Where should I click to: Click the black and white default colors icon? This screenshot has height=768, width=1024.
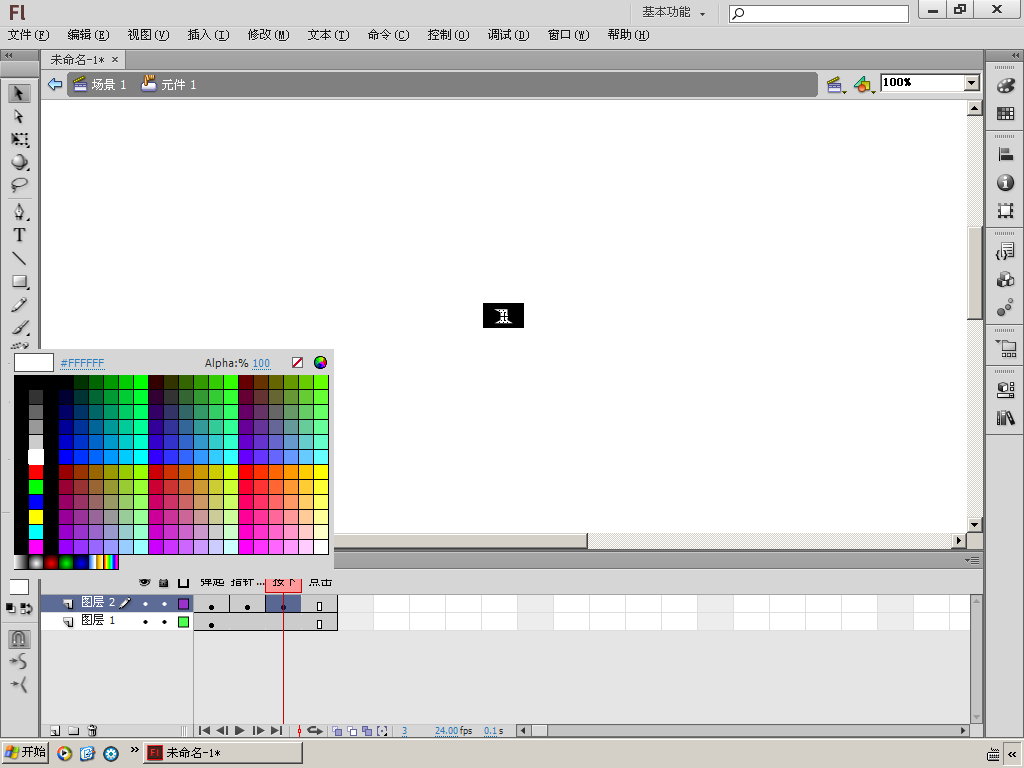tap(11, 609)
